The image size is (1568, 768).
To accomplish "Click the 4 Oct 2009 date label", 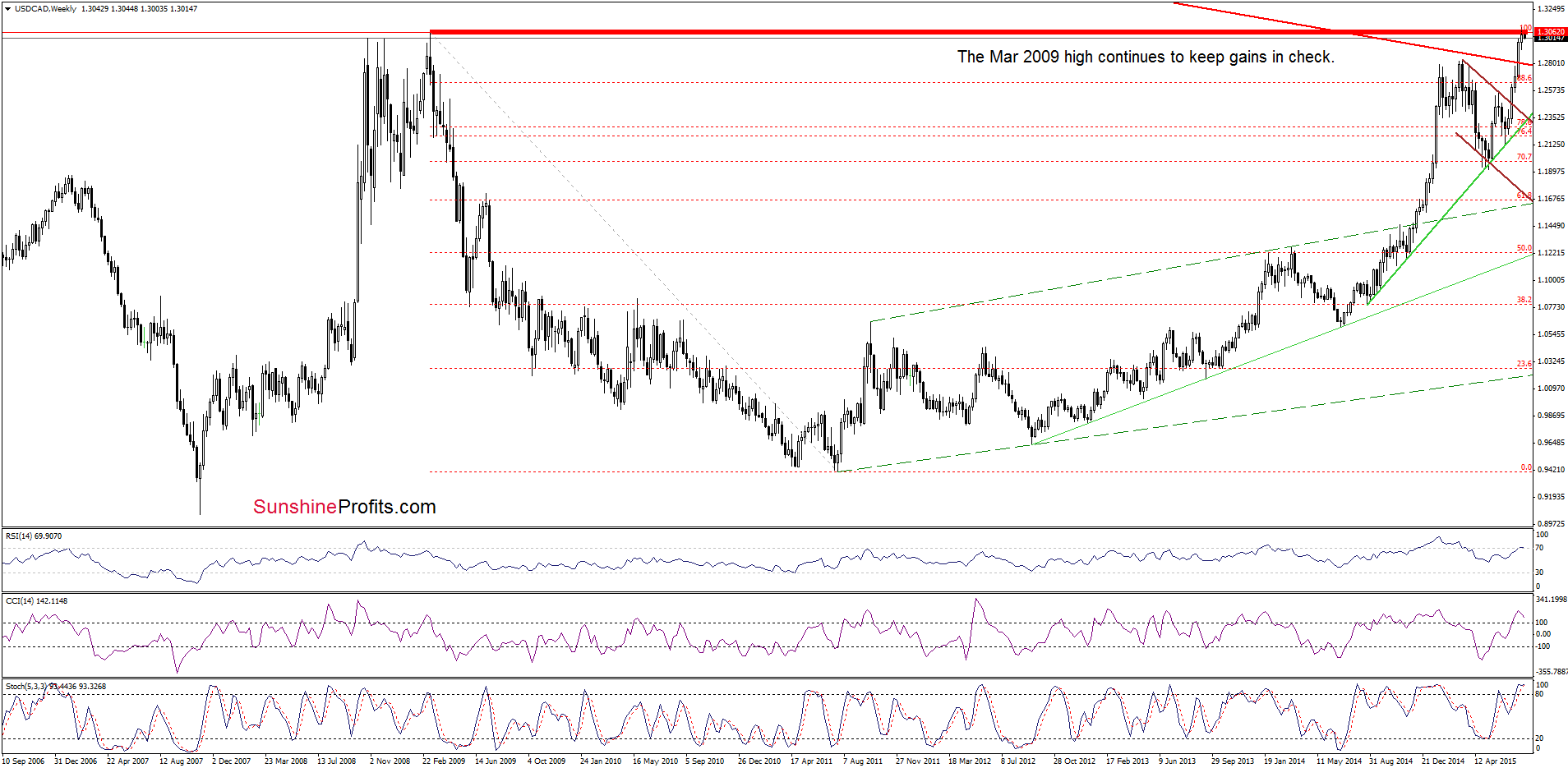I will pyautogui.click(x=546, y=761).
